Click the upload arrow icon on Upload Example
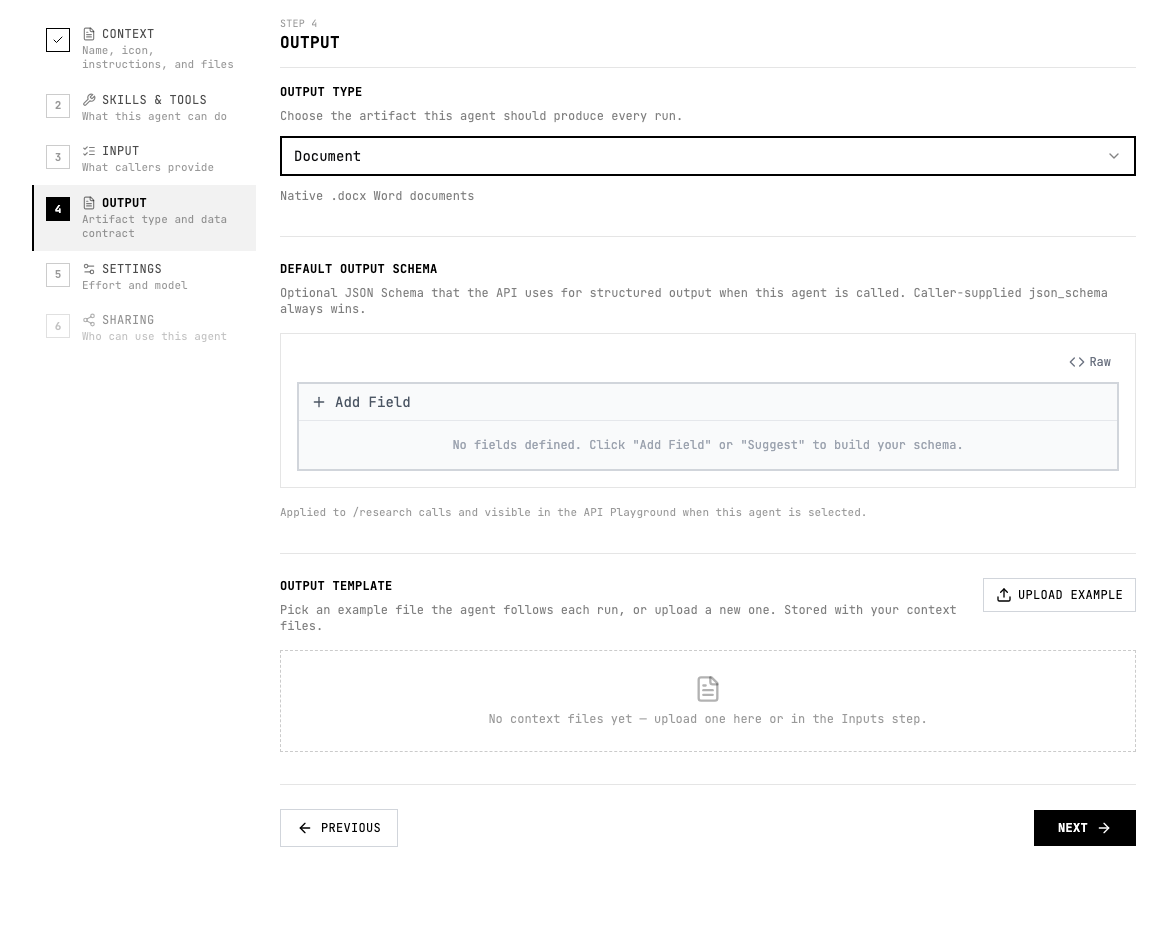 [x=1004, y=595]
